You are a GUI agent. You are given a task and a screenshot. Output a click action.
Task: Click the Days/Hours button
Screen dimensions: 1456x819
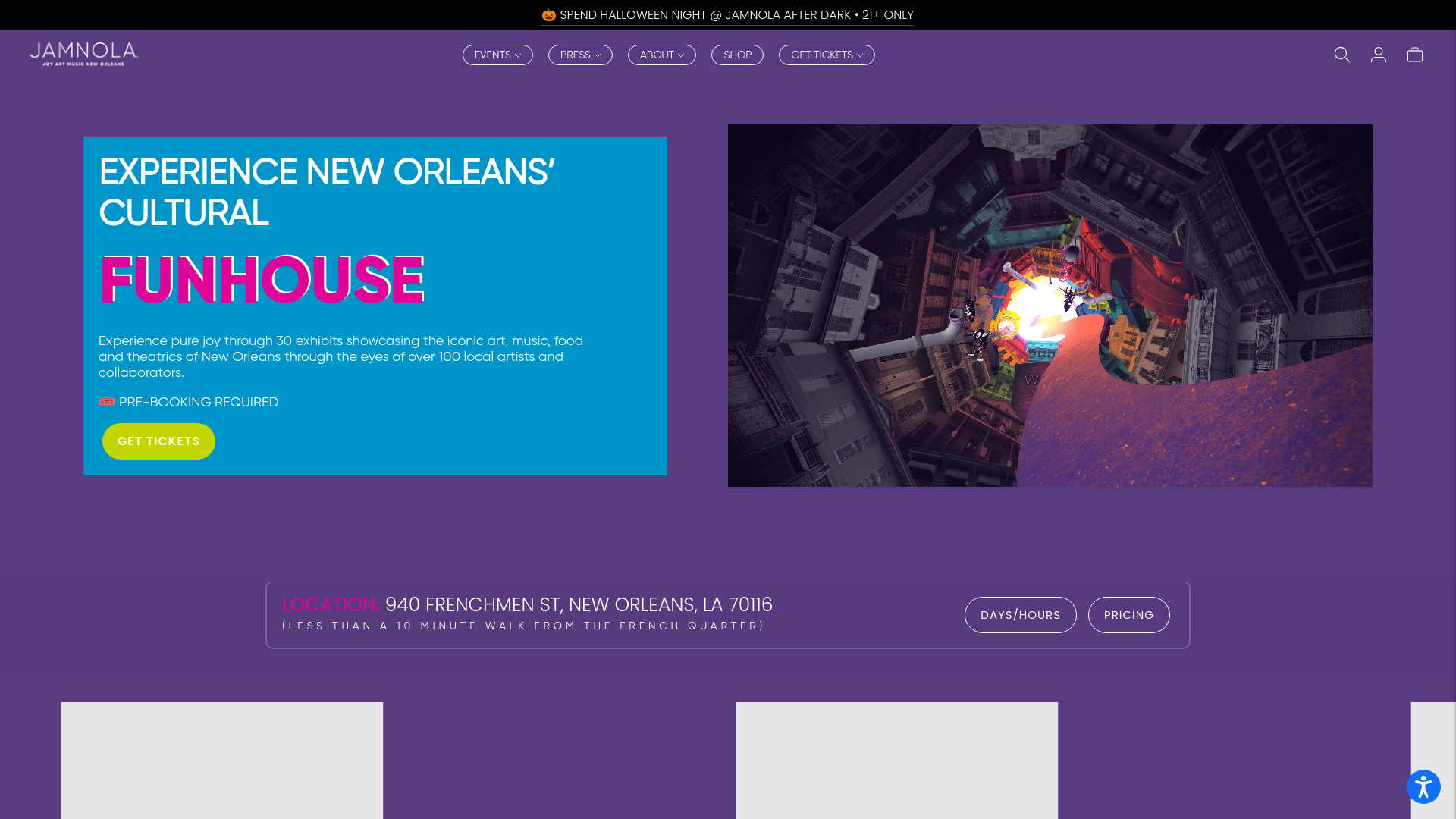[x=1021, y=615]
